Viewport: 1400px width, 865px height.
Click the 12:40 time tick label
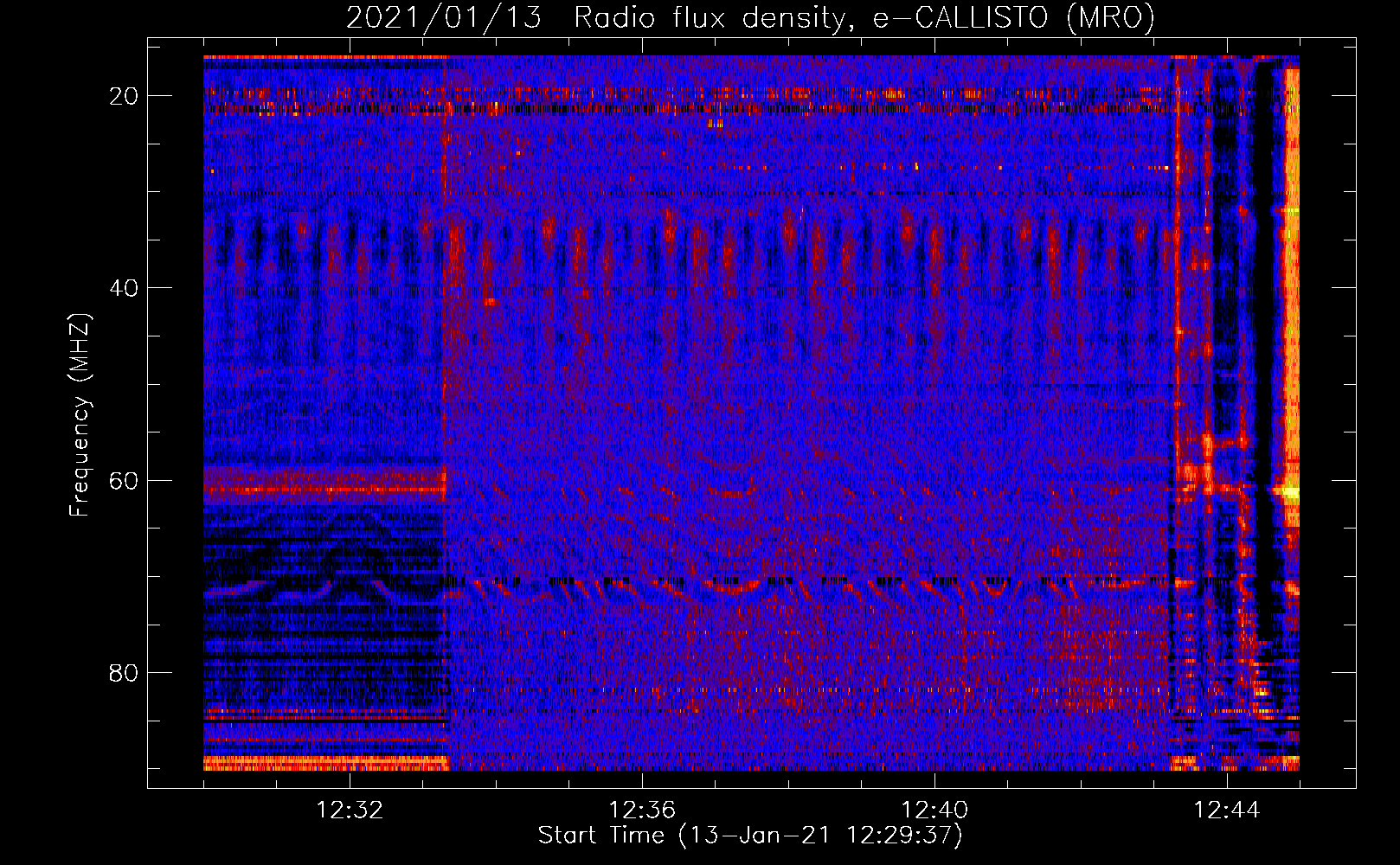(x=934, y=811)
